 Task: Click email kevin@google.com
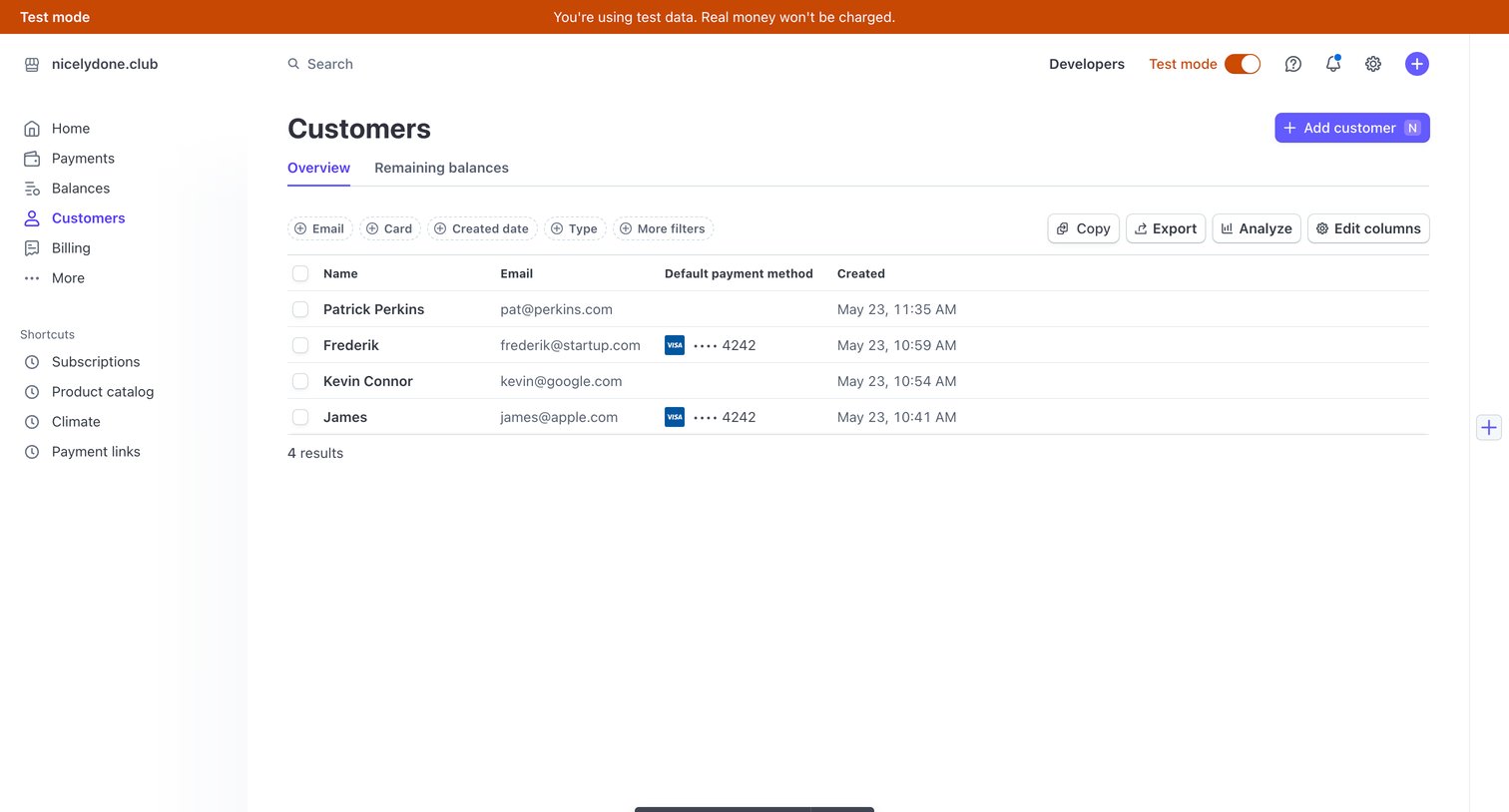[561, 381]
